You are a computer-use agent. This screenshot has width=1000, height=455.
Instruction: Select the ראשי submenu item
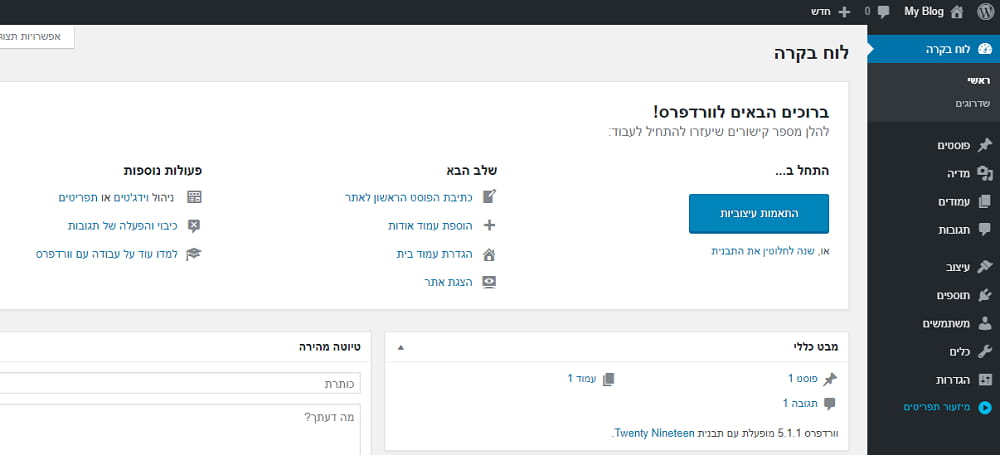pyautogui.click(x=978, y=81)
